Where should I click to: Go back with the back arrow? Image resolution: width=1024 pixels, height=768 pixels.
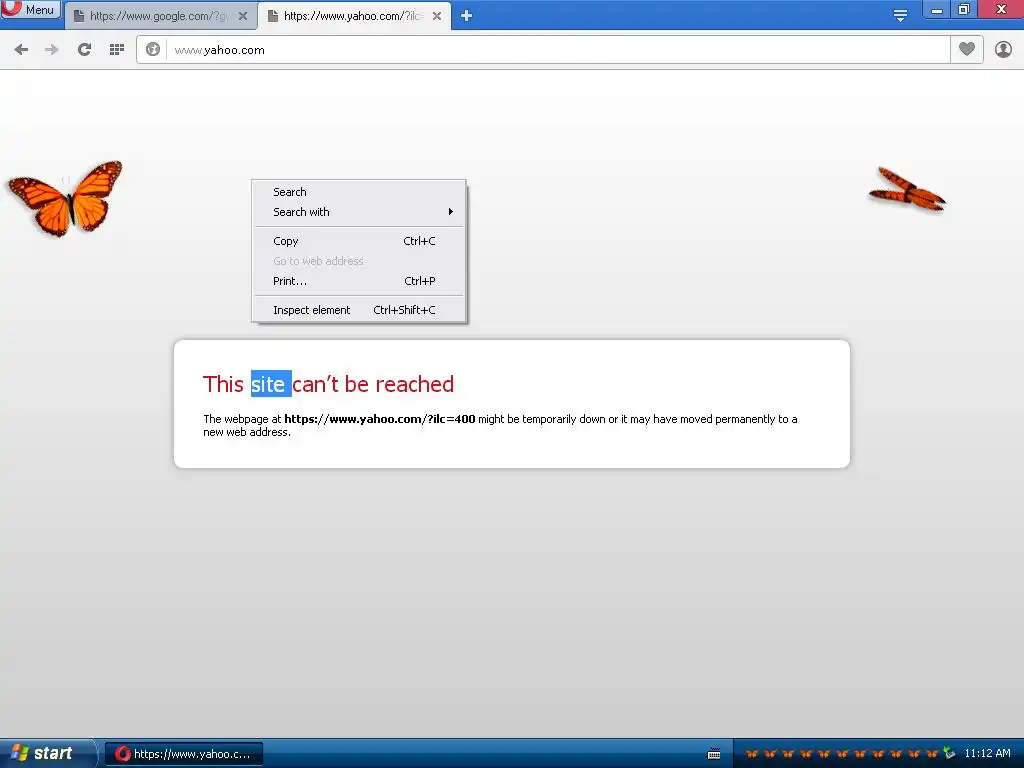point(21,50)
